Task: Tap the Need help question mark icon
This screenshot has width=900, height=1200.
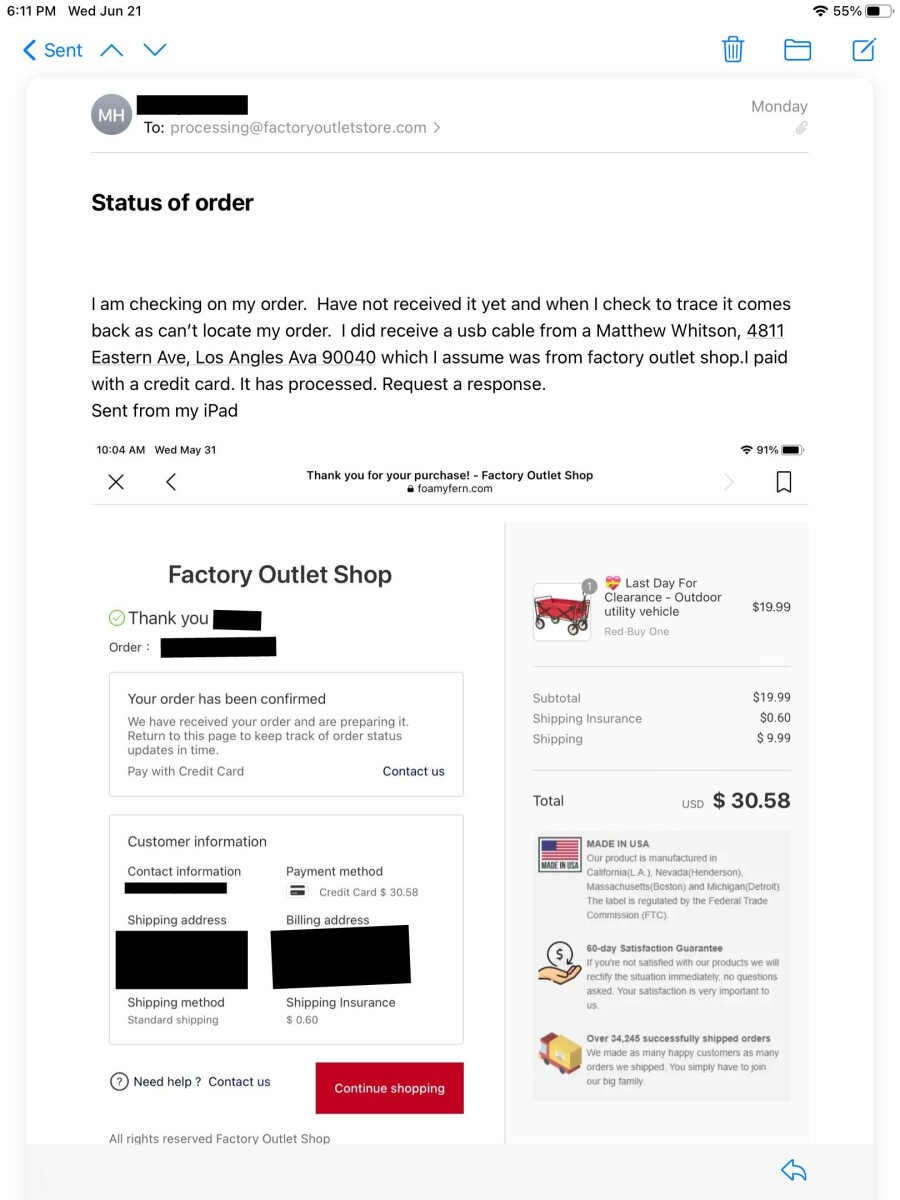Action: (119, 1081)
